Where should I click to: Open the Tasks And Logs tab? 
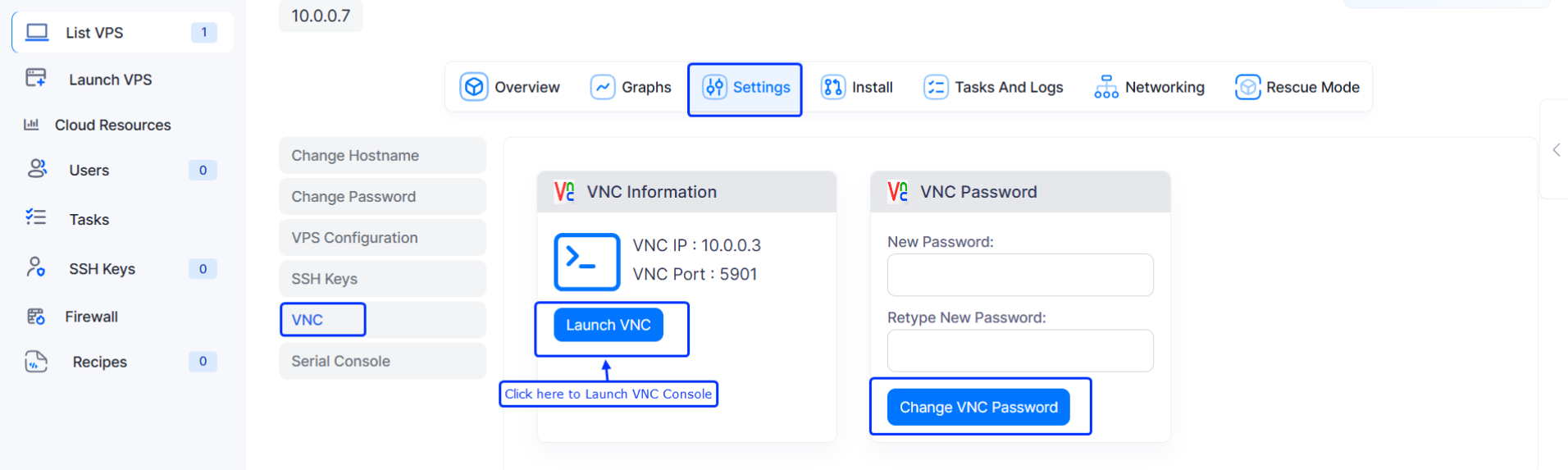pos(993,87)
